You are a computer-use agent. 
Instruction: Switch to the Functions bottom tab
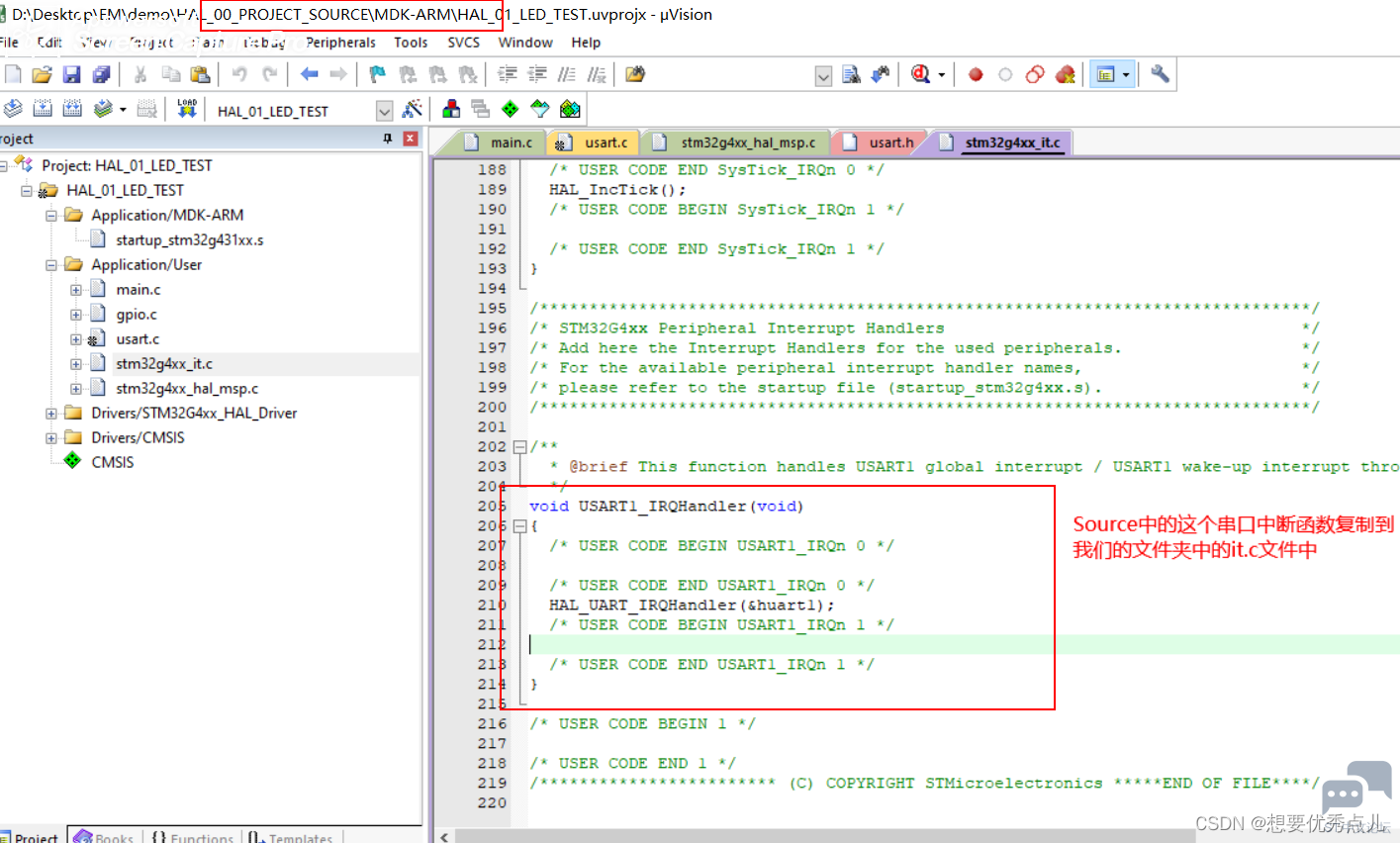tap(193, 836)
